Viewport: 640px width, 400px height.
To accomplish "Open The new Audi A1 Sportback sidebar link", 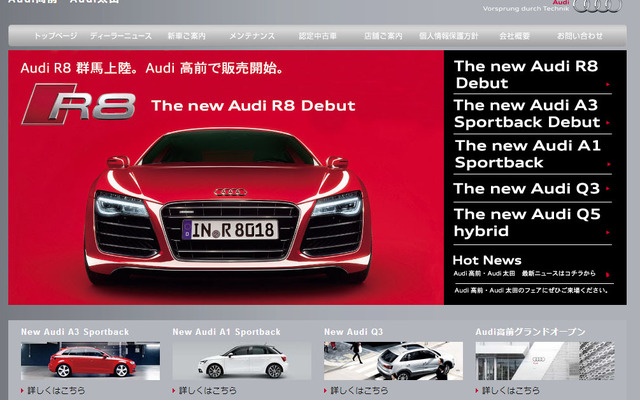I will coord(528,154).
